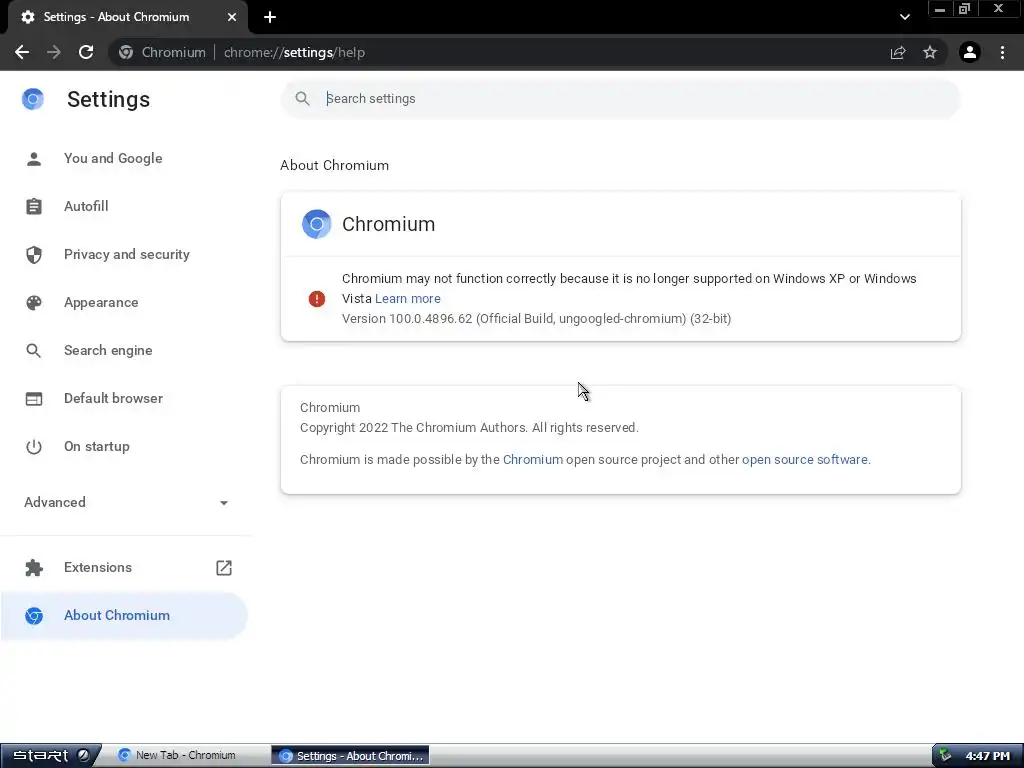Share this page via share icon
The image size is (1024, 768).
point(898,52)
